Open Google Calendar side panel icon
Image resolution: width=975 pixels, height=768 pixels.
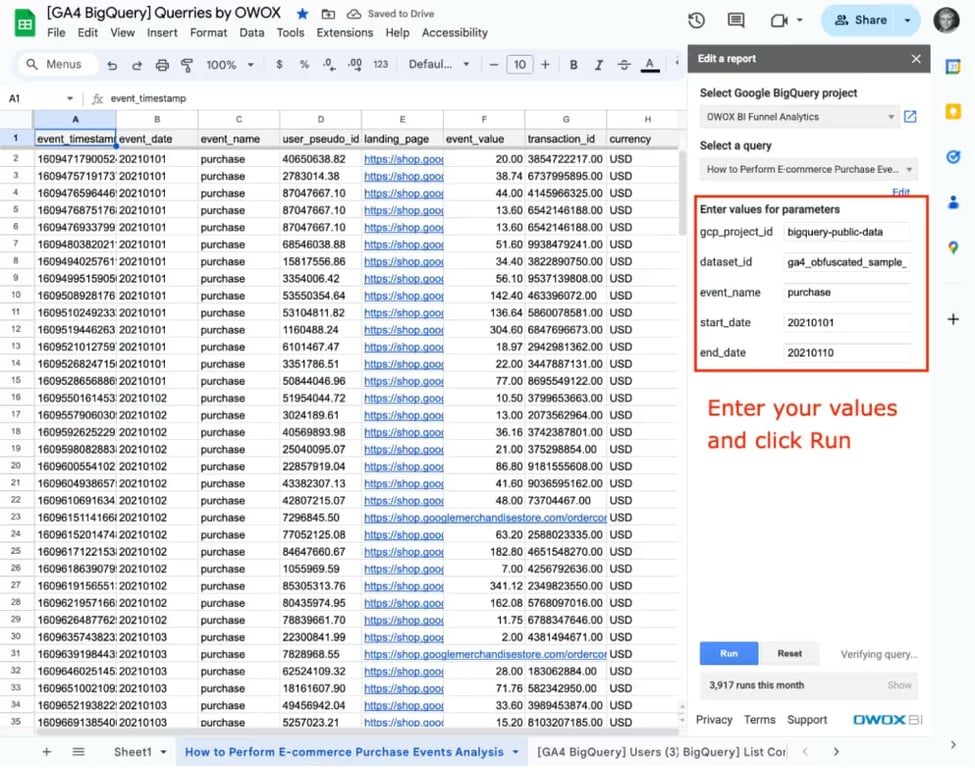click(953, 66)
